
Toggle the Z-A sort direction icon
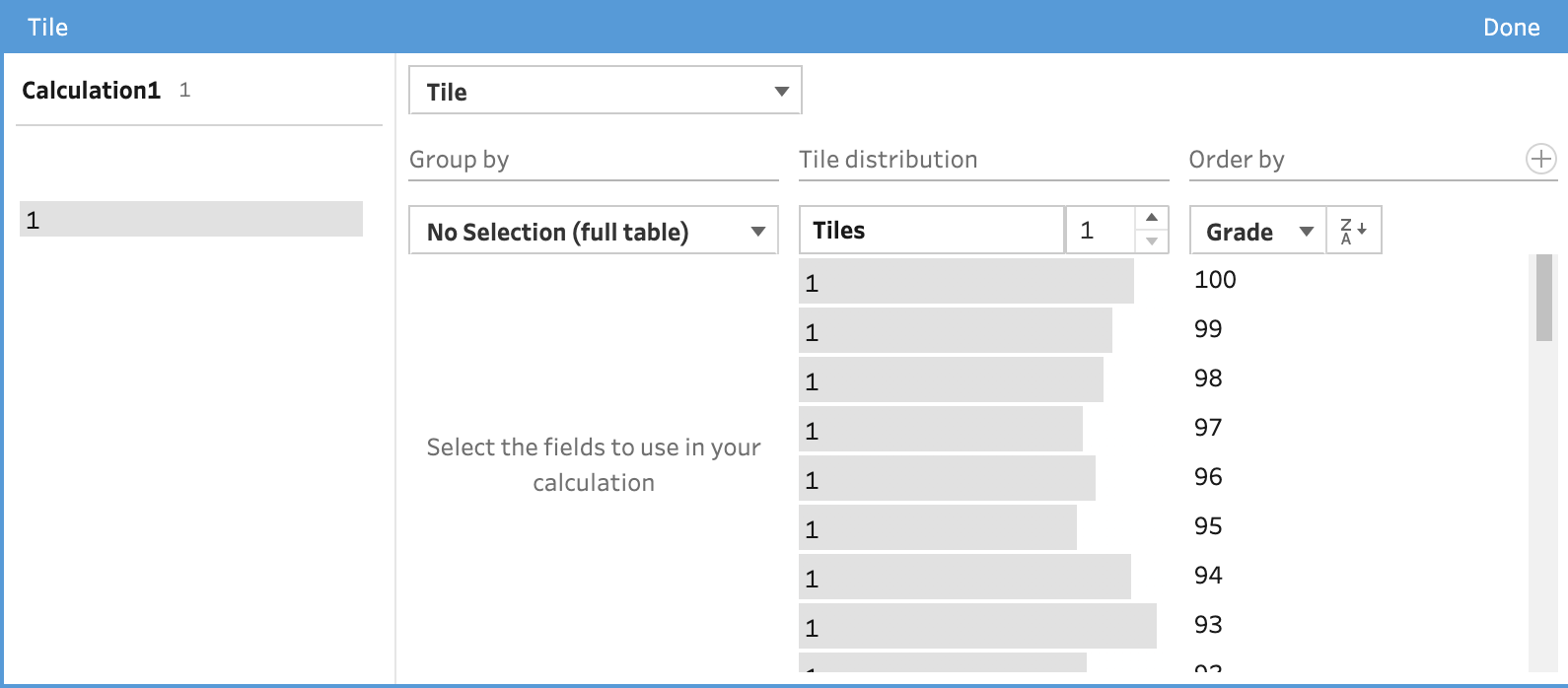1353,231
